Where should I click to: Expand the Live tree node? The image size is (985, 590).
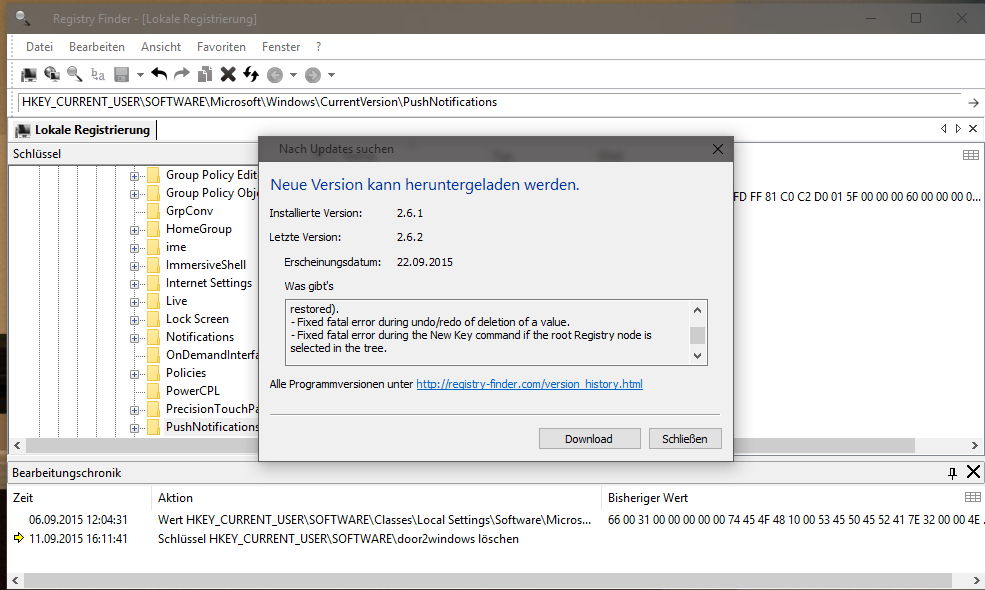coord(134,302)
